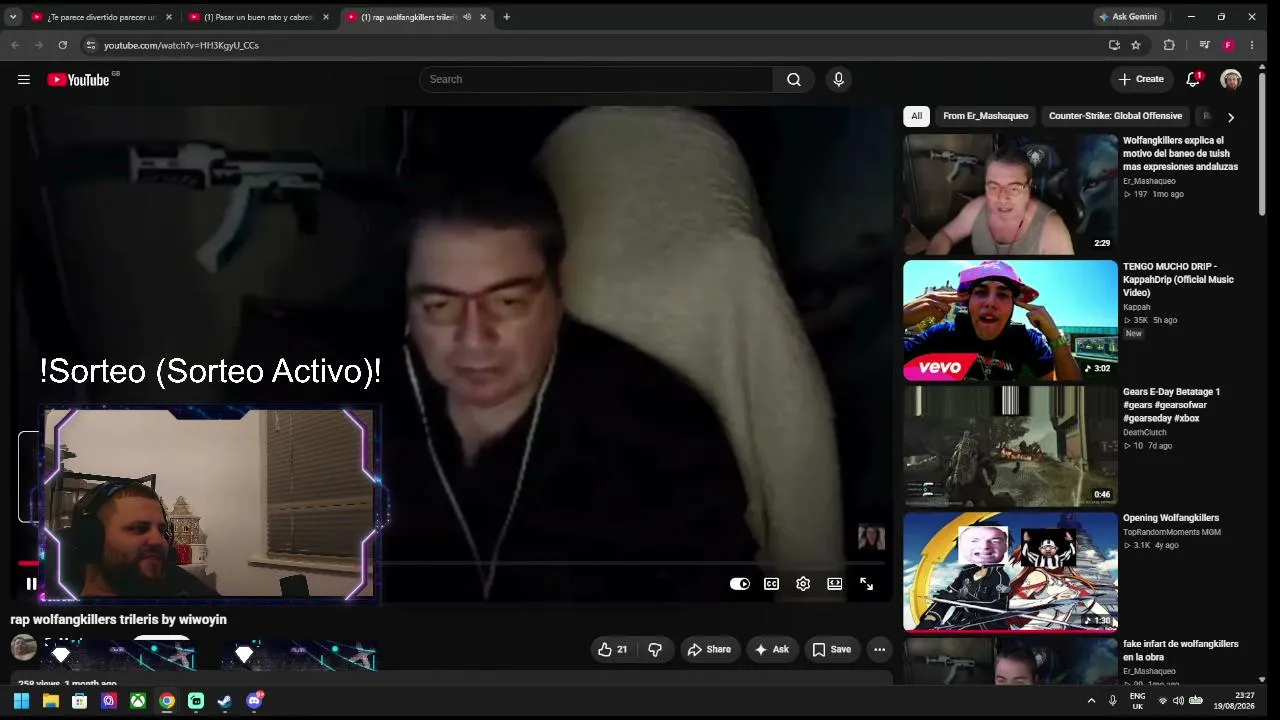This screenshot has height=720, width=1280.
Task: Click the youtube.com address bar URL
Action: [181, 46]
